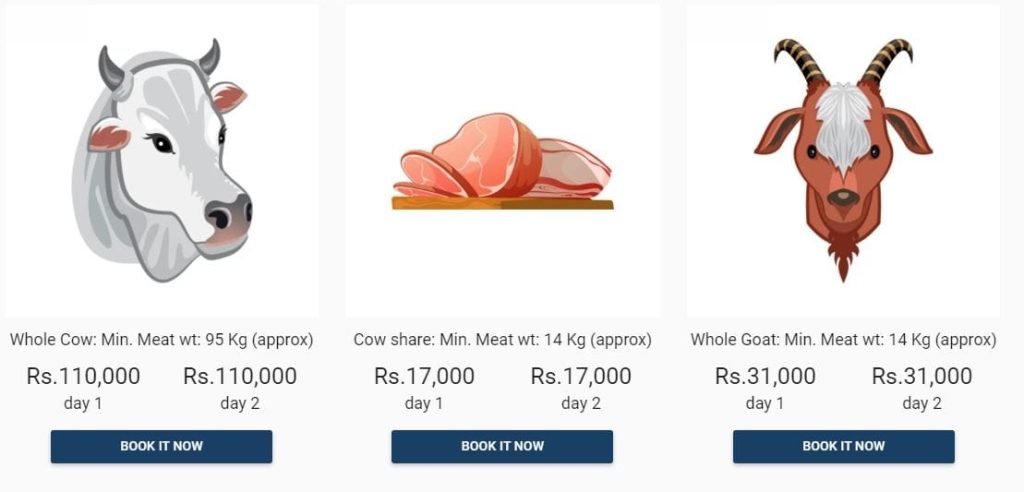Click Cow share's Rs.17,000 day 1 price

[424, 376]
